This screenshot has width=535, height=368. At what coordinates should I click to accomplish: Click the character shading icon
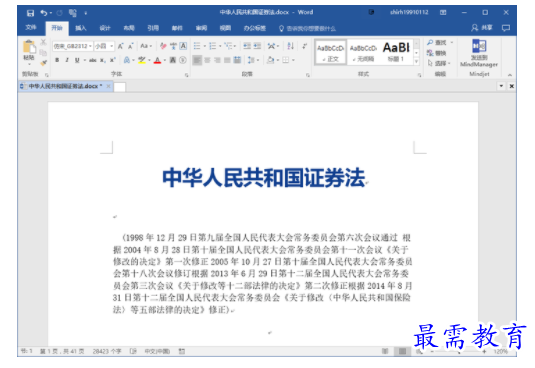pos(173,60)
